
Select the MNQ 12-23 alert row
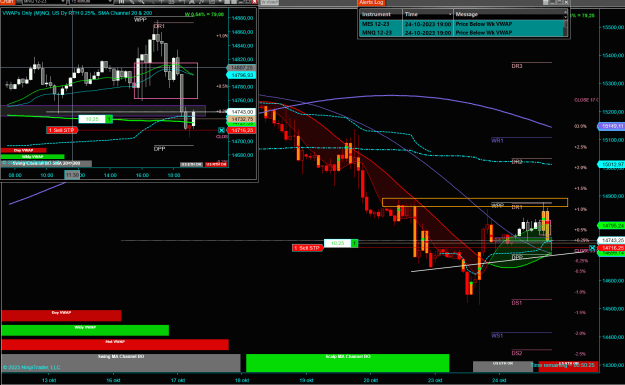click(x=462, y=33)
